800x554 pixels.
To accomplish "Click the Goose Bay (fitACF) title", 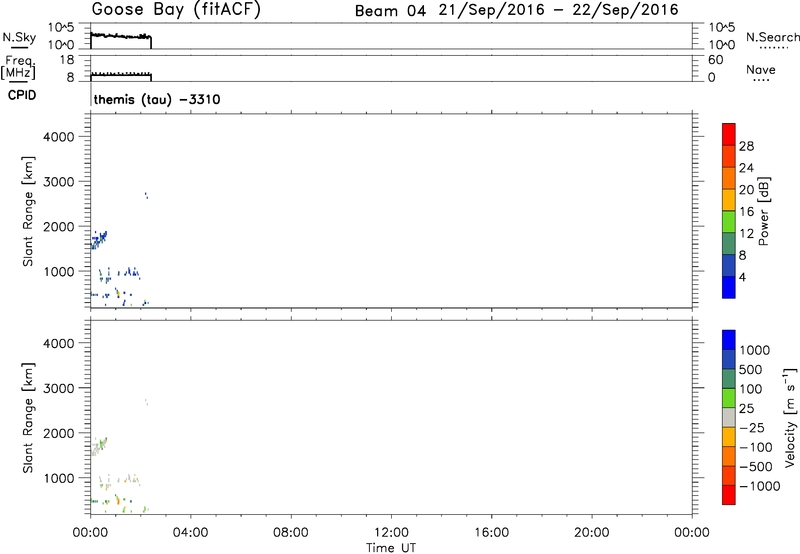I will [176, 10].
